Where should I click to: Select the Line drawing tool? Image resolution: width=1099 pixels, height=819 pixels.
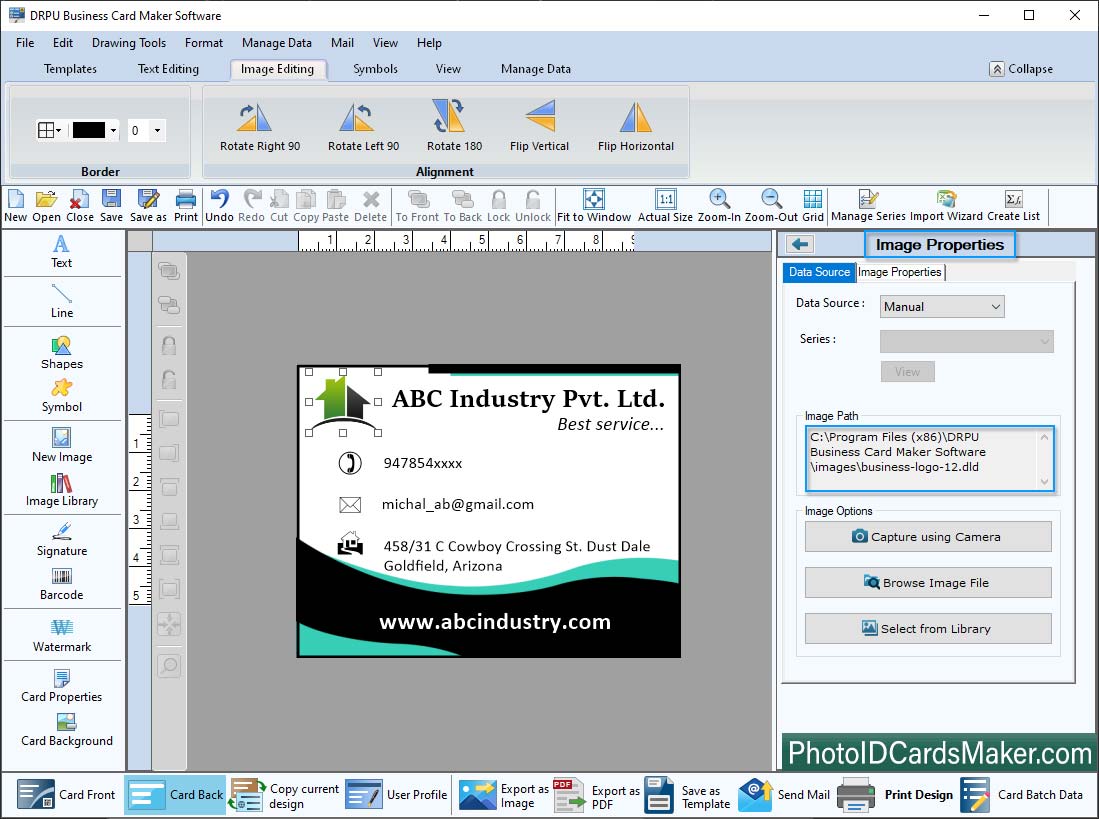coord(62,301)
